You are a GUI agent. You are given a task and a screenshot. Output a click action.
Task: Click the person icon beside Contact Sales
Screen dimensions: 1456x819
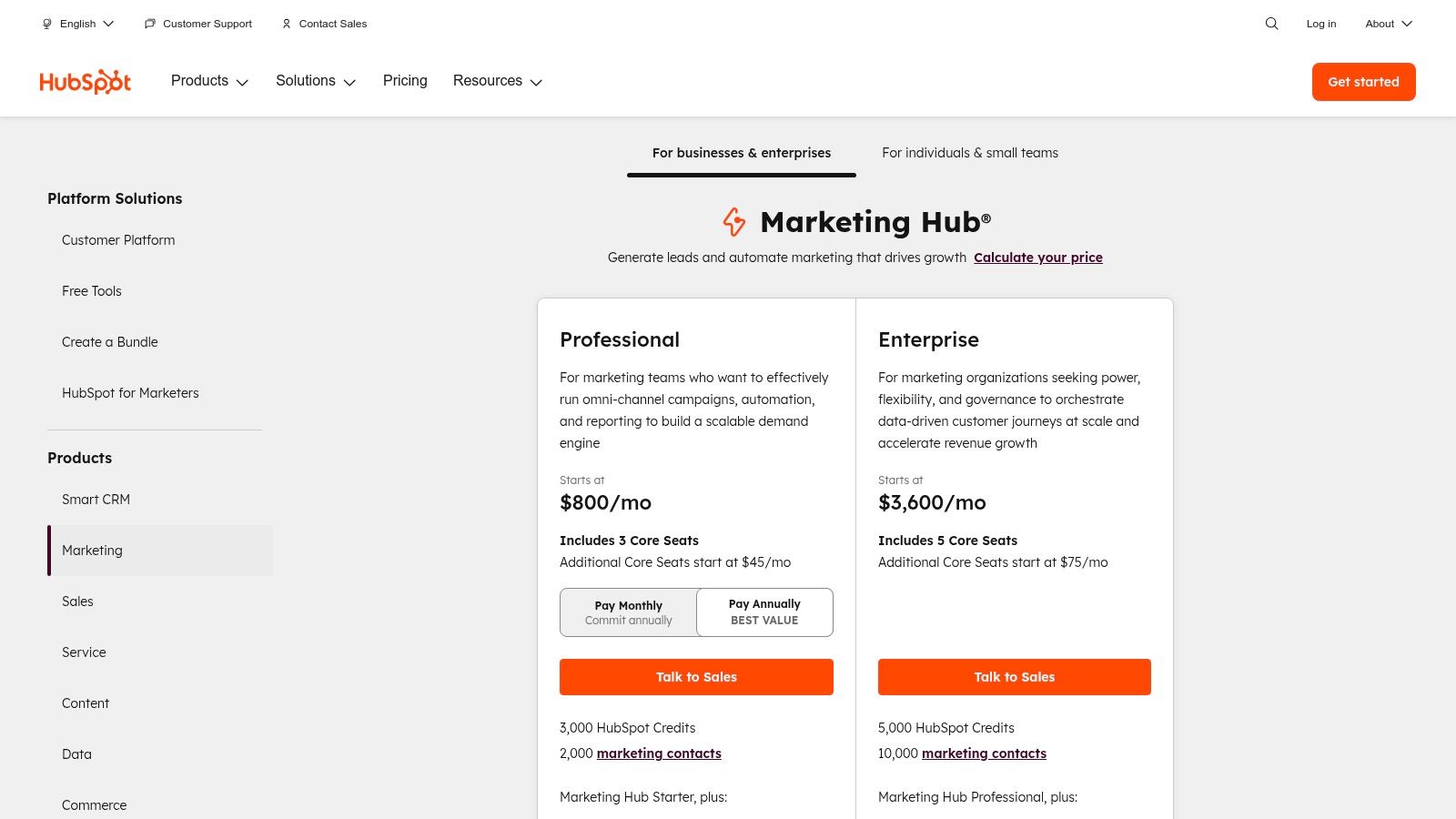pyautogui.click(x=286, y=24)
